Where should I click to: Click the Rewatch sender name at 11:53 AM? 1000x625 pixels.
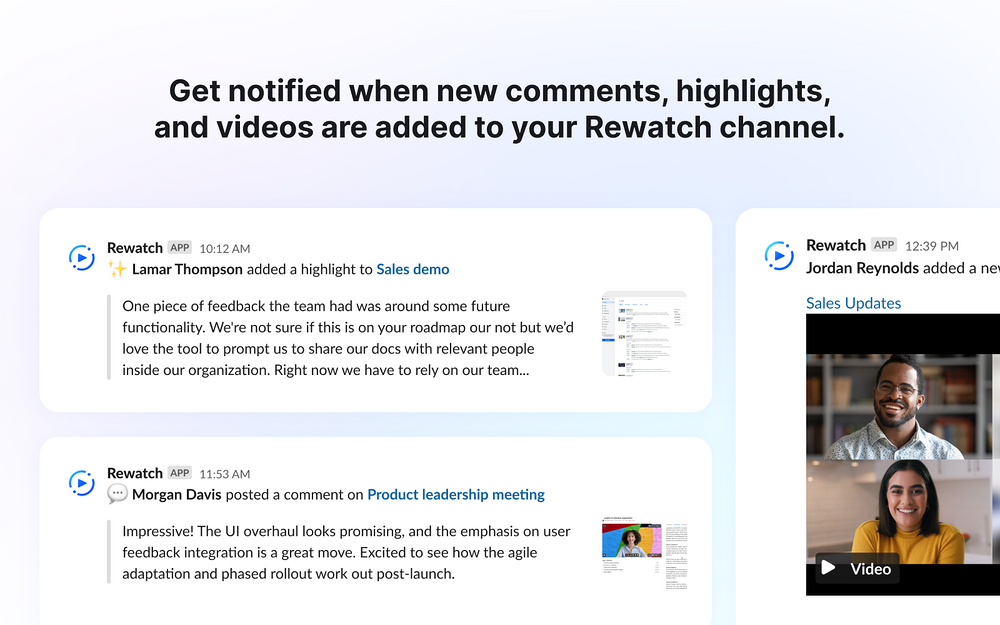tap(135, 473)
